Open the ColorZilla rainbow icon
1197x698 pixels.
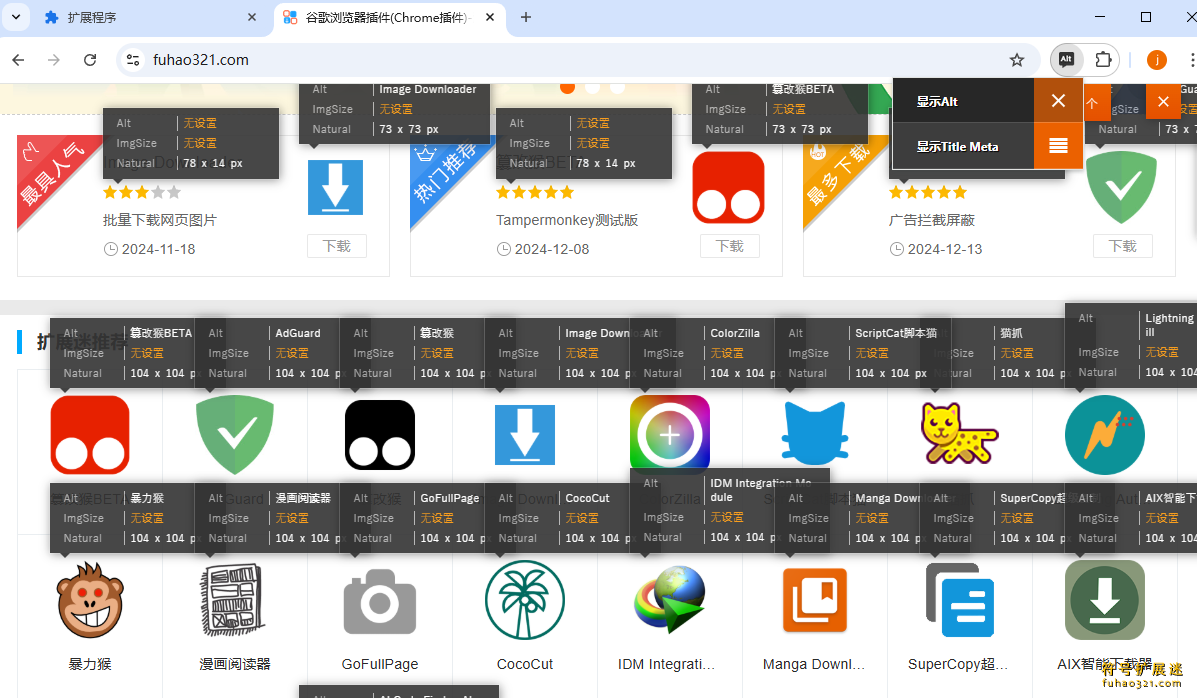[669, 433]
